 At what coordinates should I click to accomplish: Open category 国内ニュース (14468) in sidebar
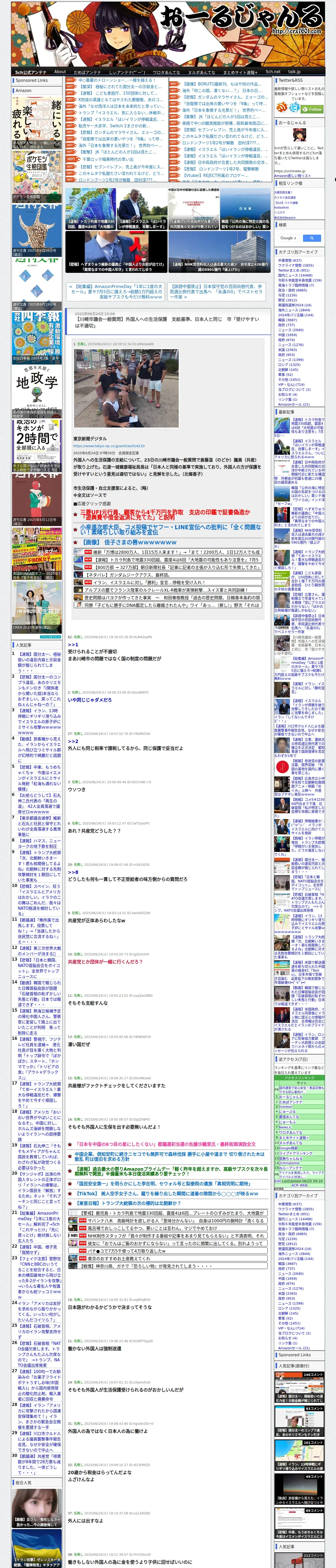tap(295, 275)
